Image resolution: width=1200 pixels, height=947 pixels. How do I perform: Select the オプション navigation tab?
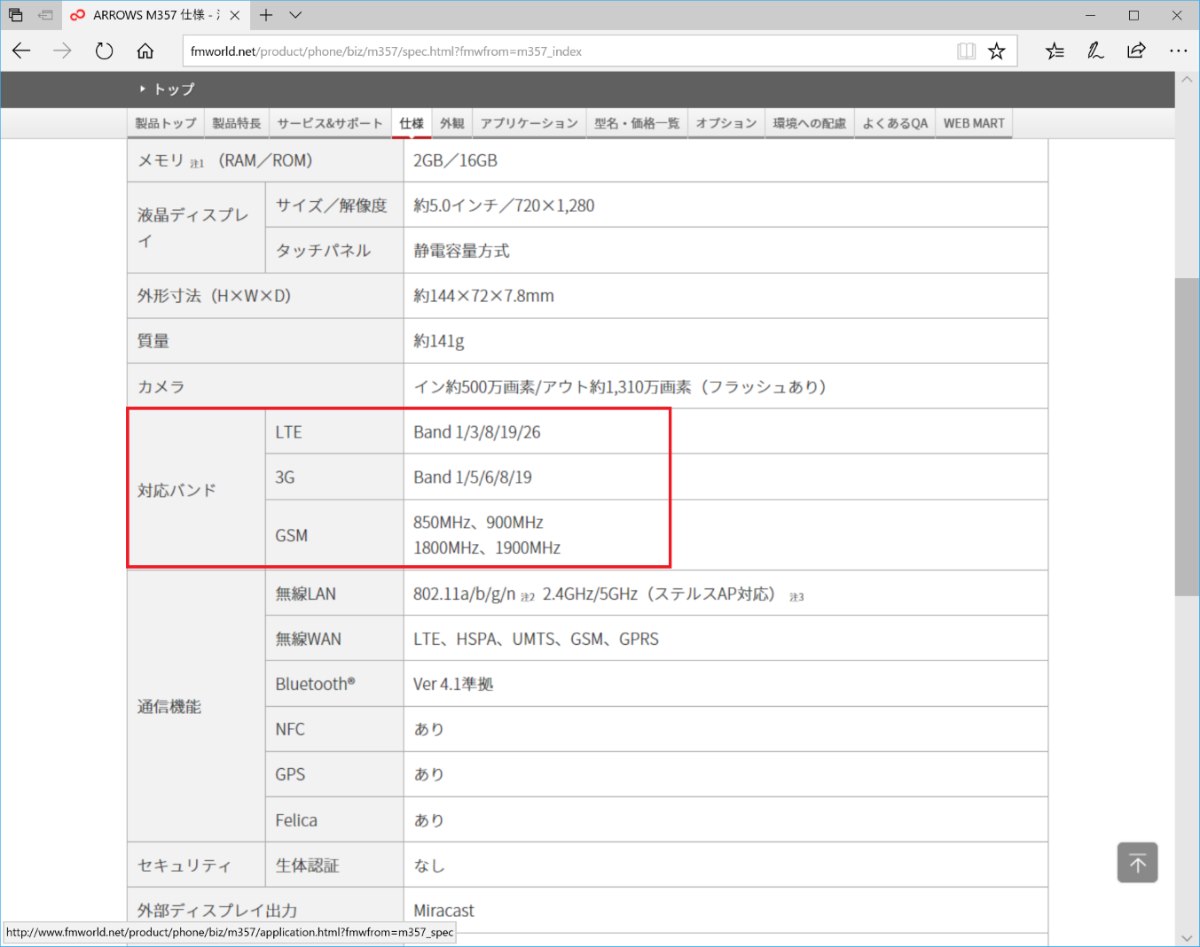click(x=726, y=123)
